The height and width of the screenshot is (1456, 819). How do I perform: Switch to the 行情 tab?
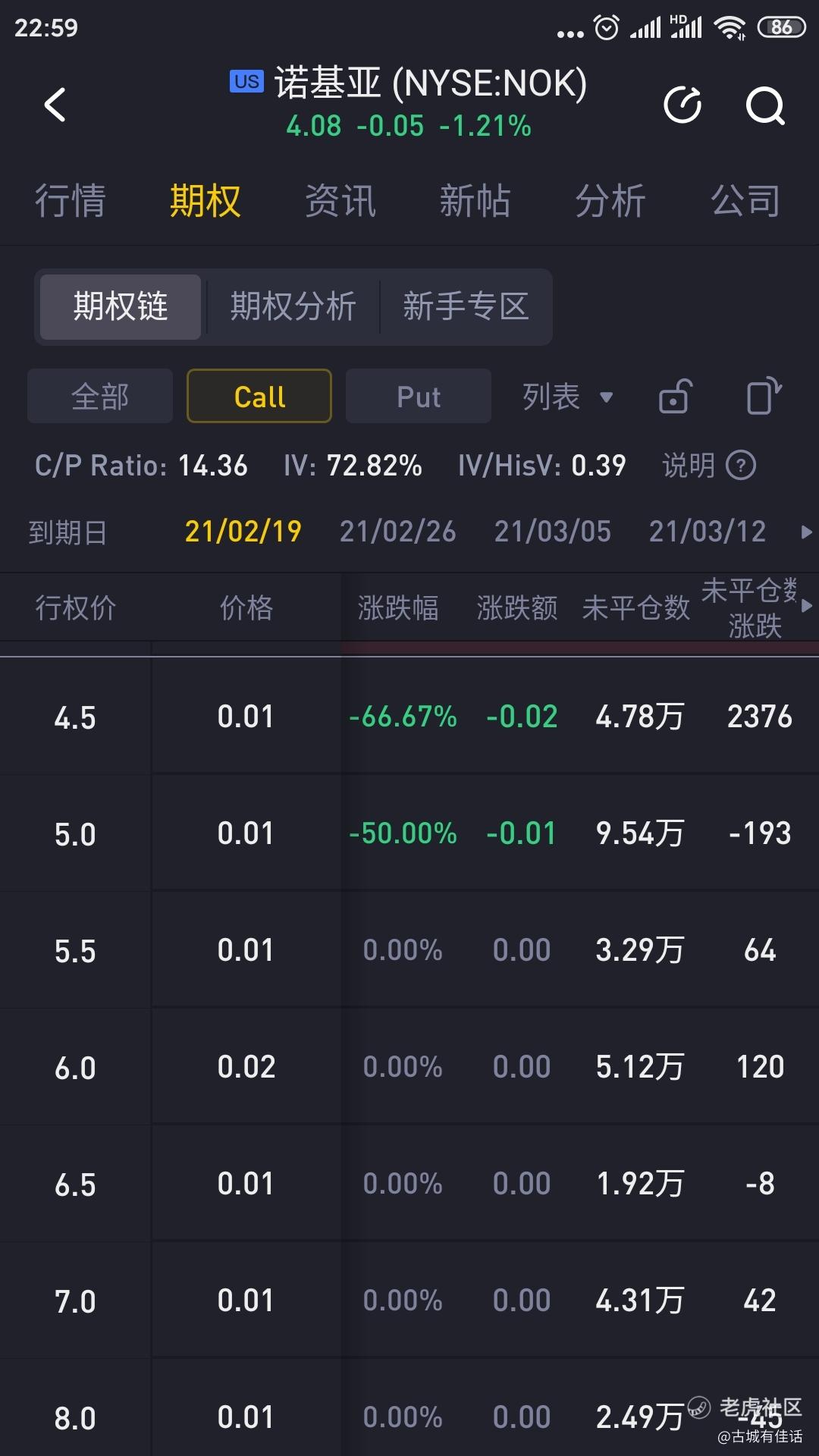tap(71, 201)
